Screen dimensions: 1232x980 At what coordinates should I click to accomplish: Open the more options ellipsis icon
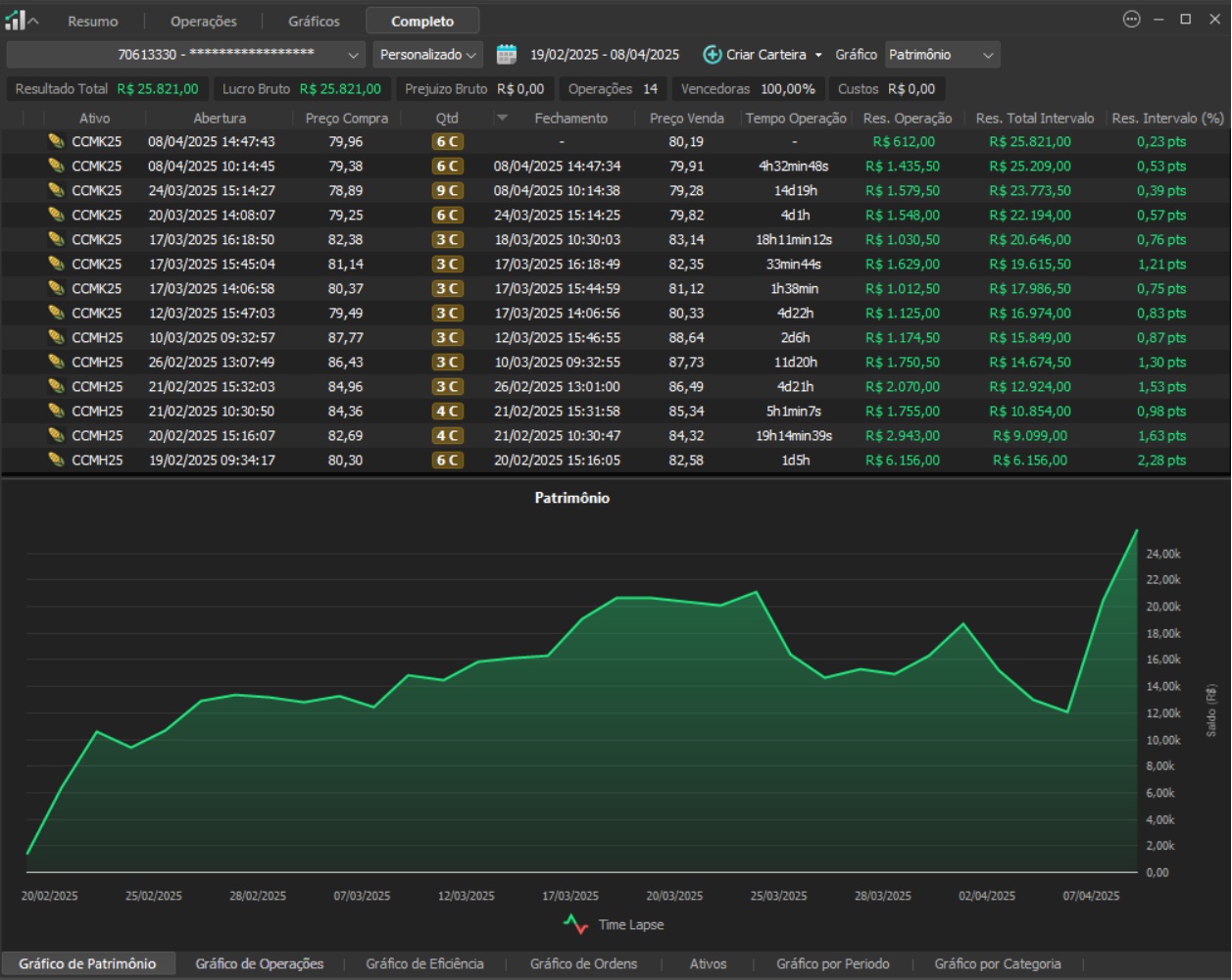click(x=1131, y=20)
